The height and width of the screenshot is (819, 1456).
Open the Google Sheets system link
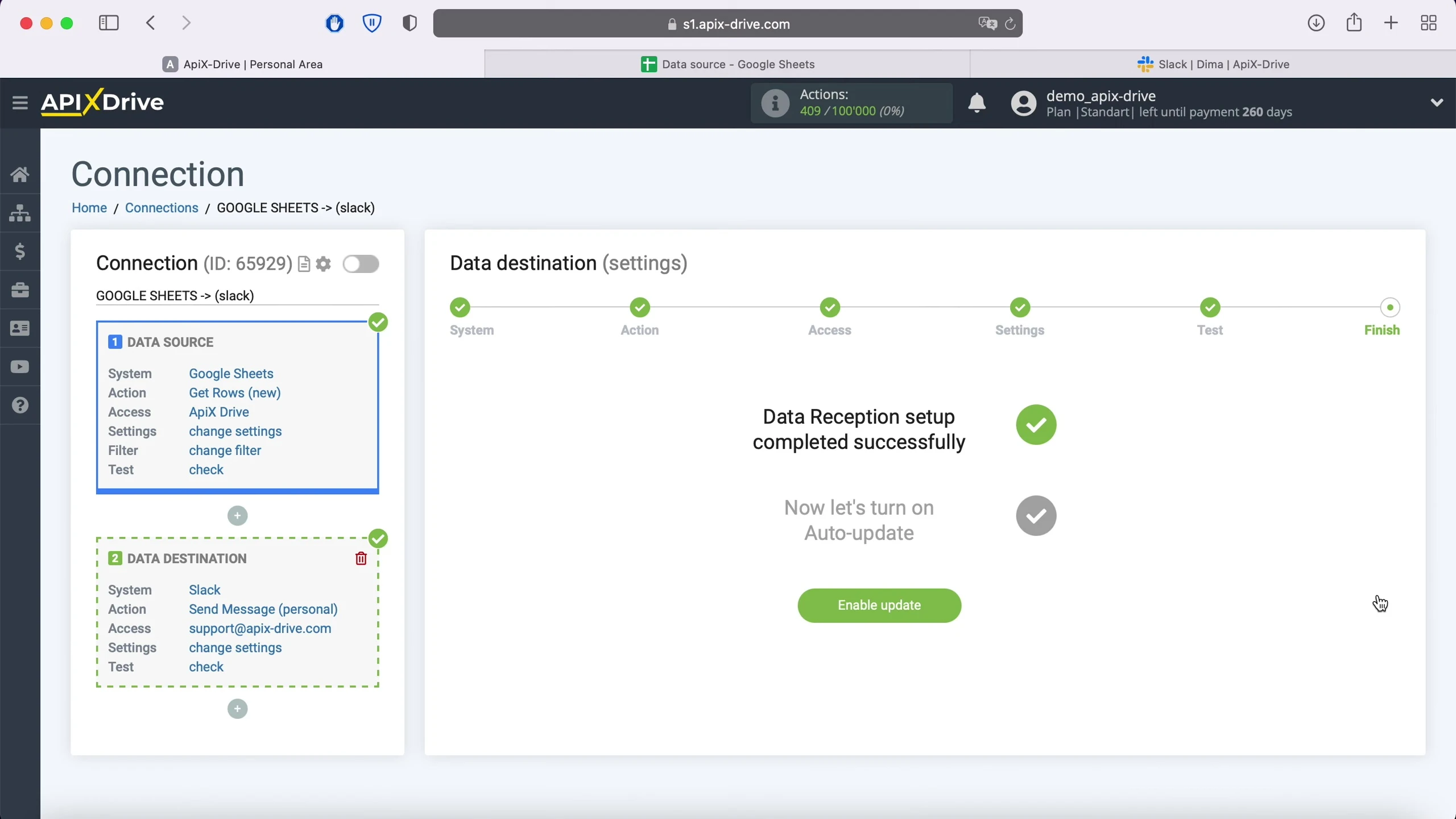(x=231, y=374)
